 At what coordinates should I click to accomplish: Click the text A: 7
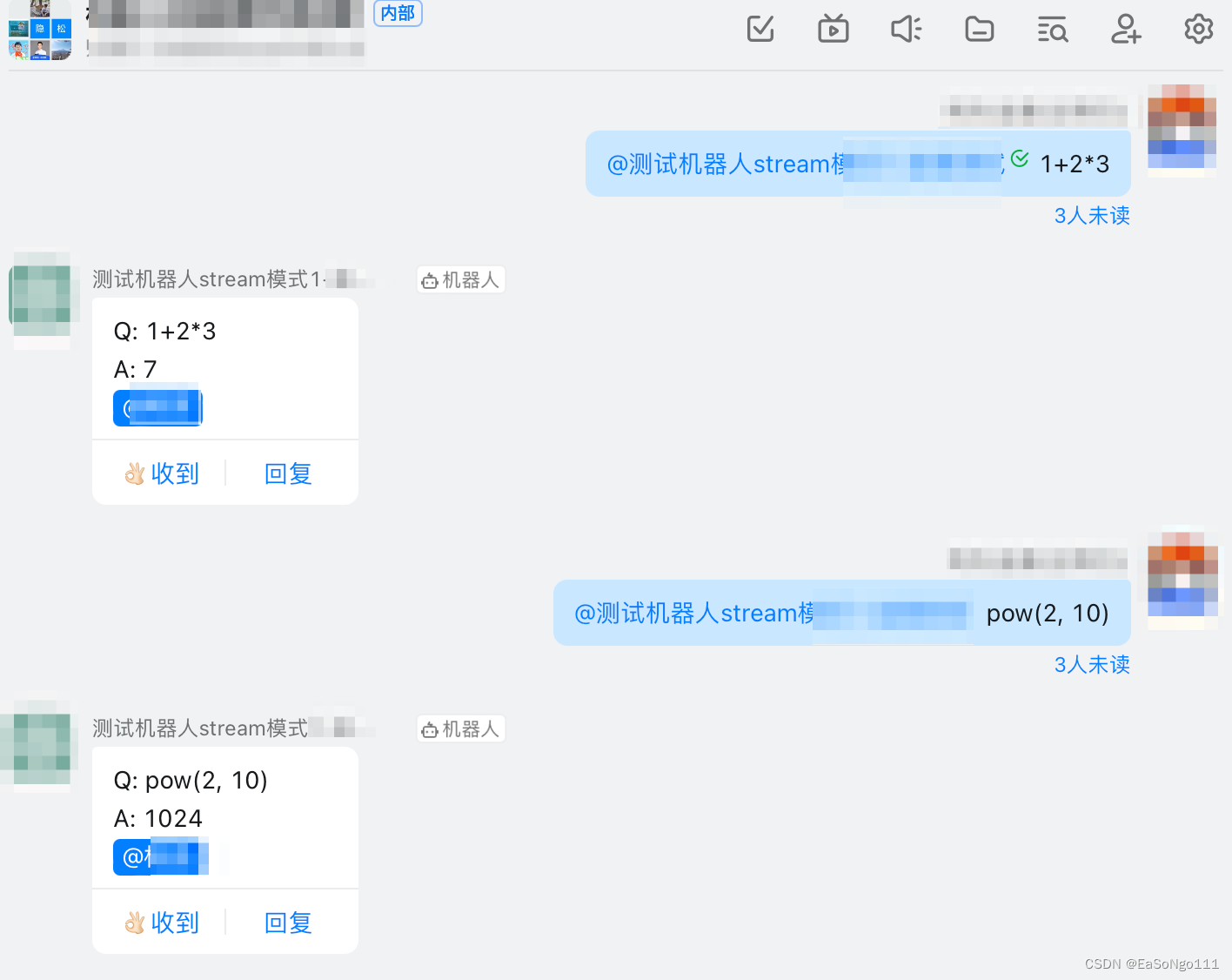(x=135, y=370)
